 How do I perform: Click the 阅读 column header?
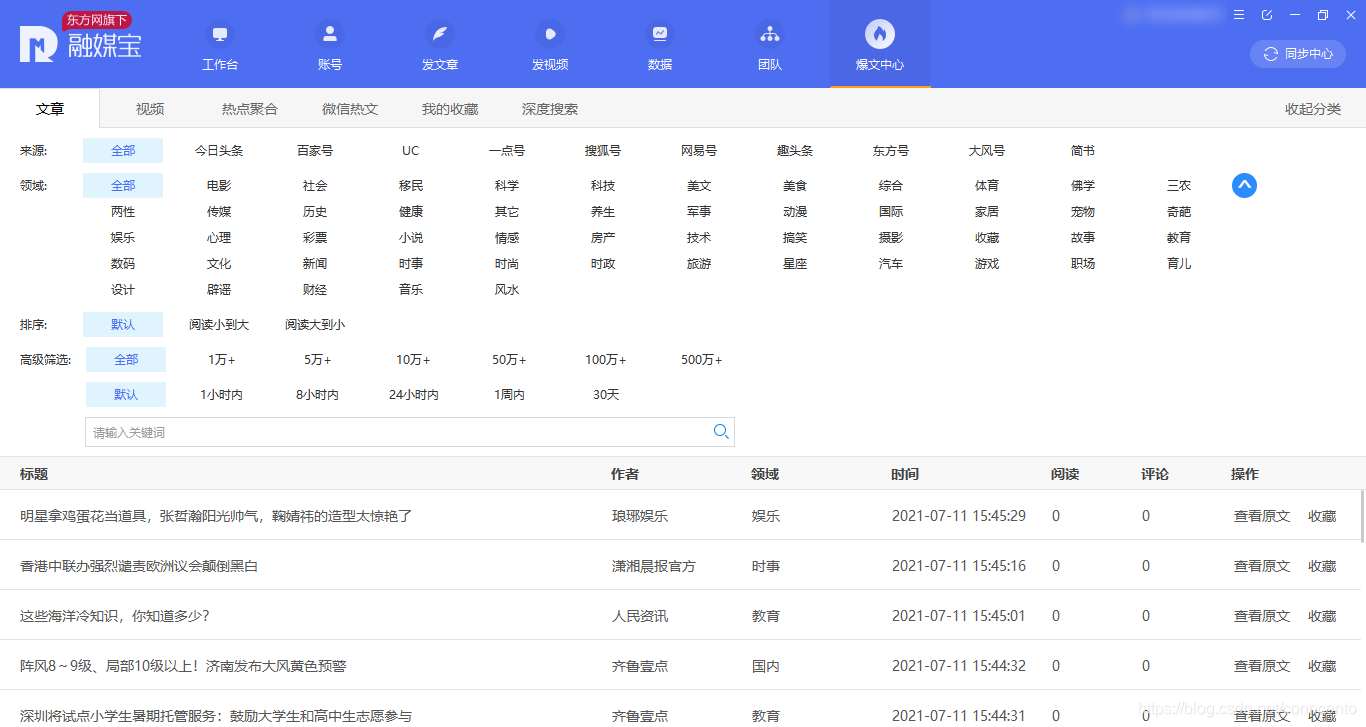[1065, 474]
